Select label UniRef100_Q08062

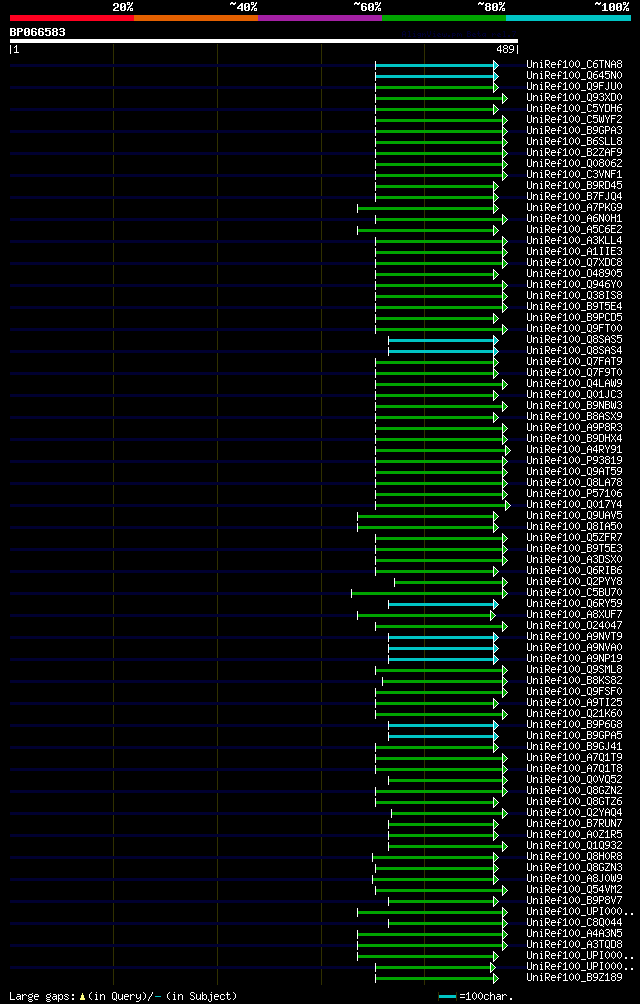pyautogui.click(x=573, y=163)
